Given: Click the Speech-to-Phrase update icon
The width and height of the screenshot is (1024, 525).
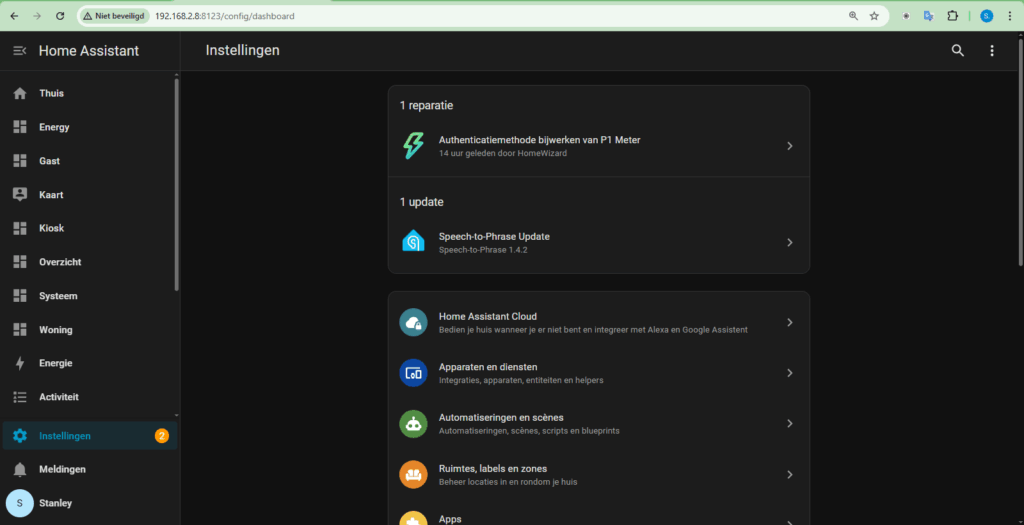Looking at the screenshot, I should tap(413, 242).
